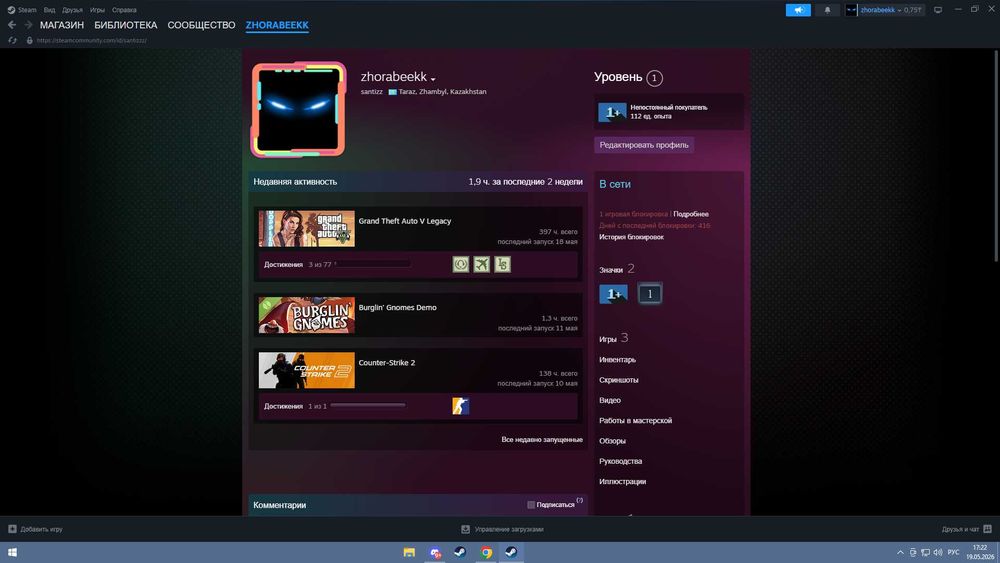Click the page vertical scrollbar

point(996,156)
